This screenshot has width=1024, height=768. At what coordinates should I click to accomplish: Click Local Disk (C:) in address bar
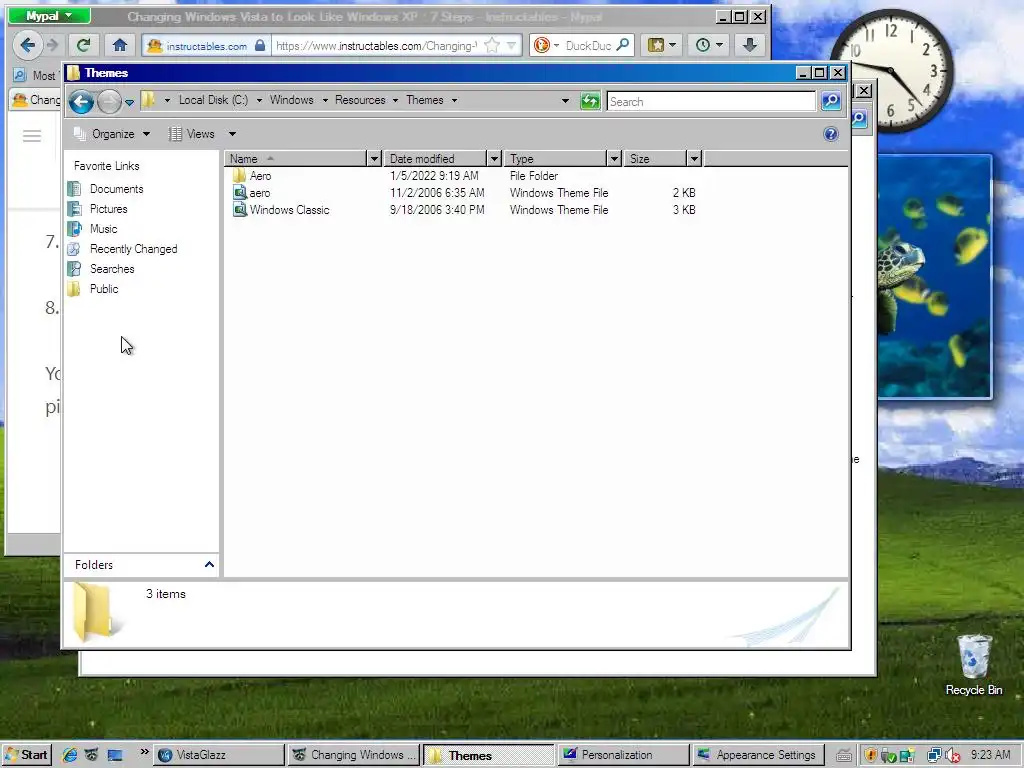(x=214, y=100)
